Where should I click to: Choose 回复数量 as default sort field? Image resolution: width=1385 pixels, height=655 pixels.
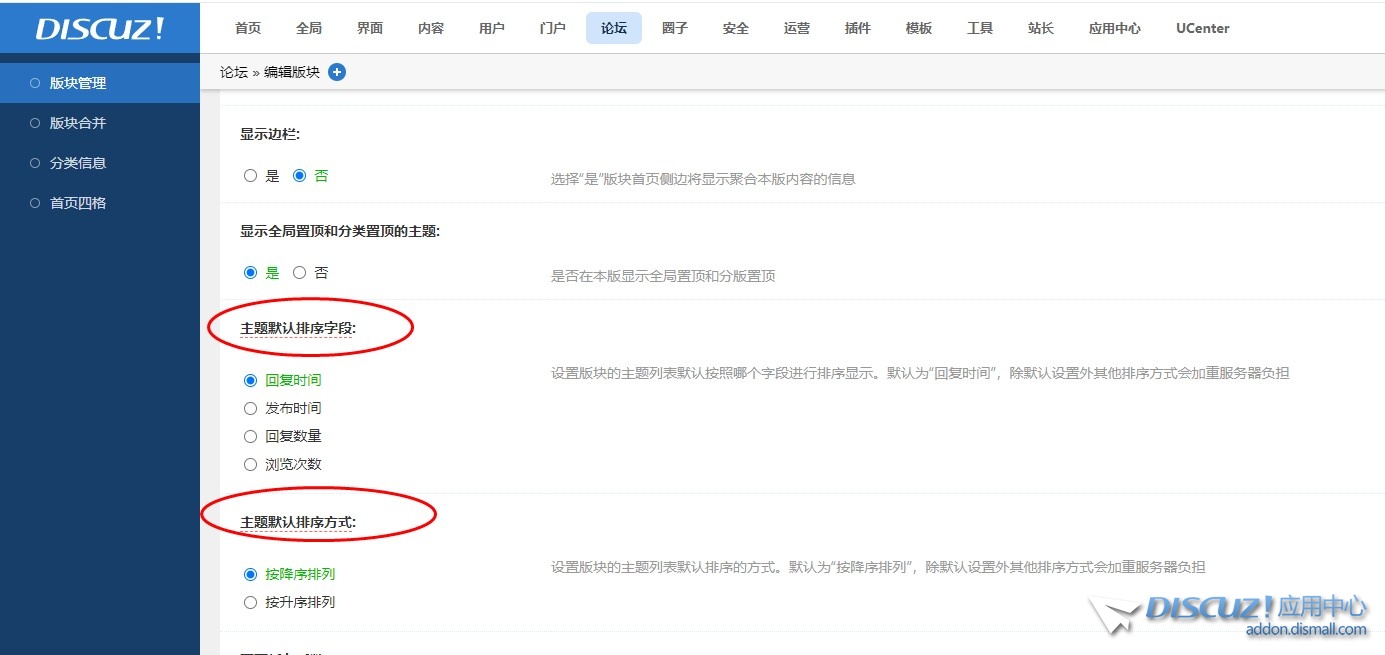click(x=250, y=437)
